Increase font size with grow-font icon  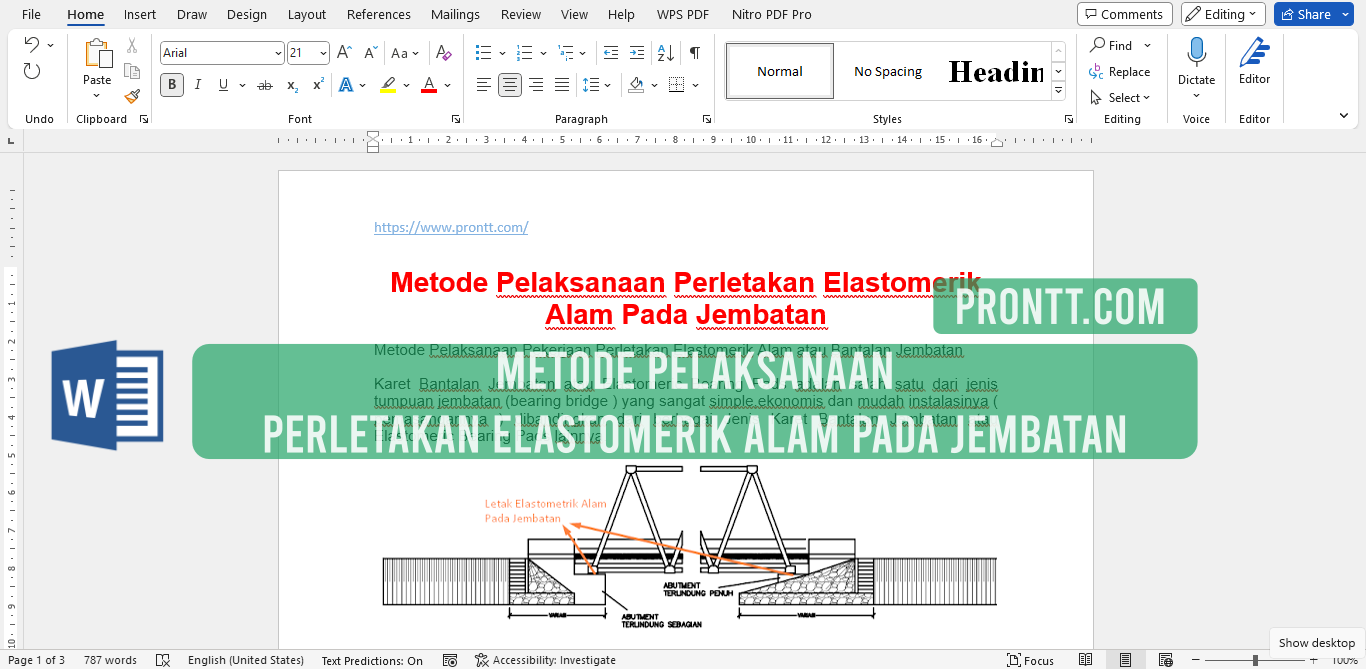tap(344, 53)
